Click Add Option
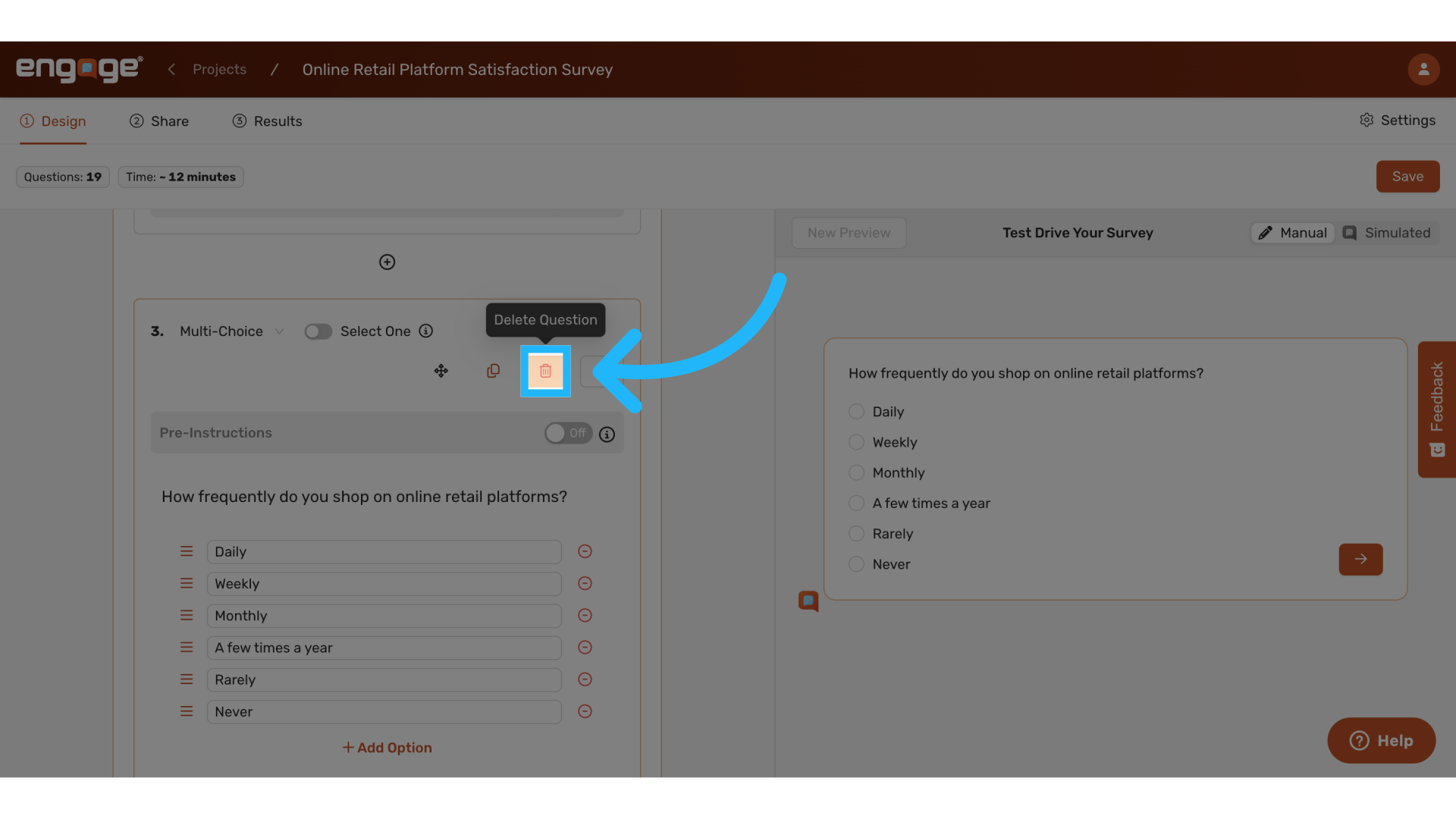Viewport: 1456px width, 819px height. [387, 748]
